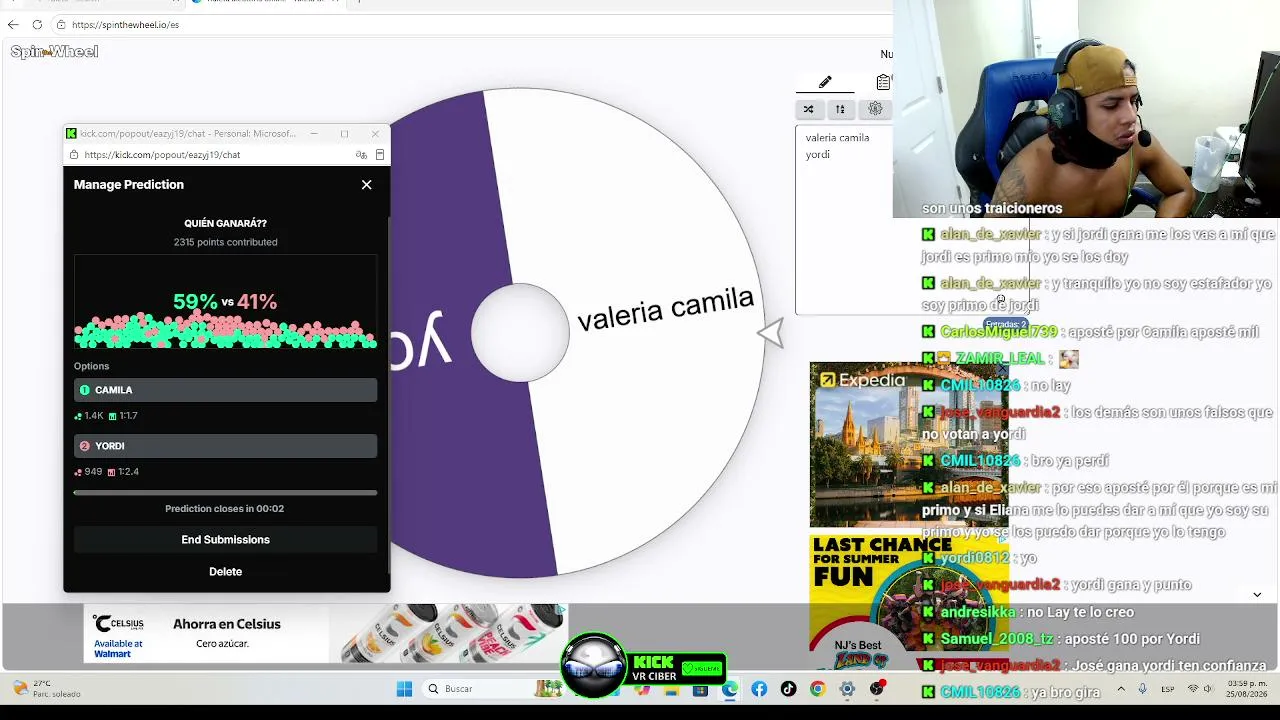1280x720 pixels.
Task: Click the lock icon in popout address bar
Action: click(73, 155)
